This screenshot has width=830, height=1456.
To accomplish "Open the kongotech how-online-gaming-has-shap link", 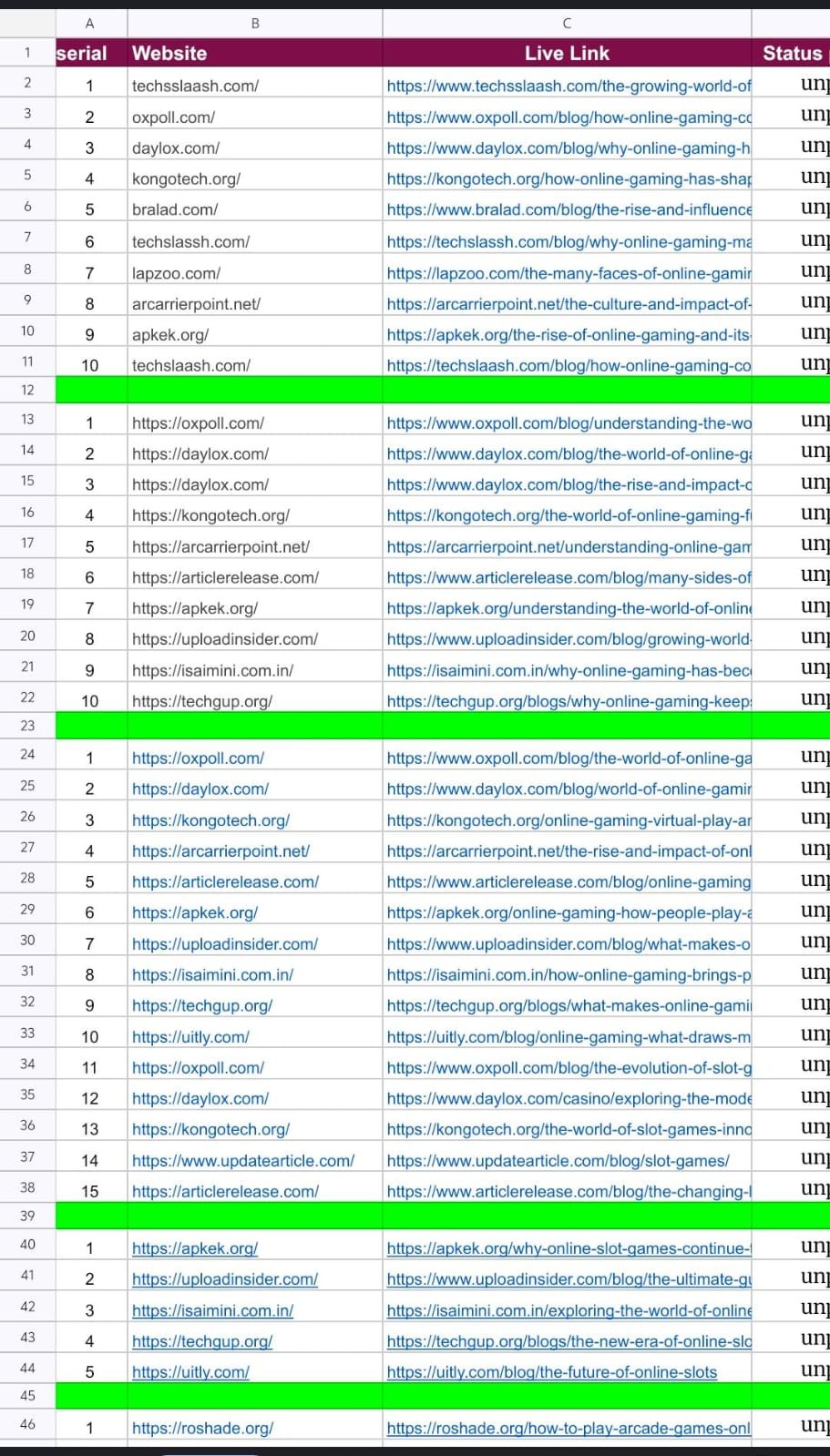I will point(569,178).
